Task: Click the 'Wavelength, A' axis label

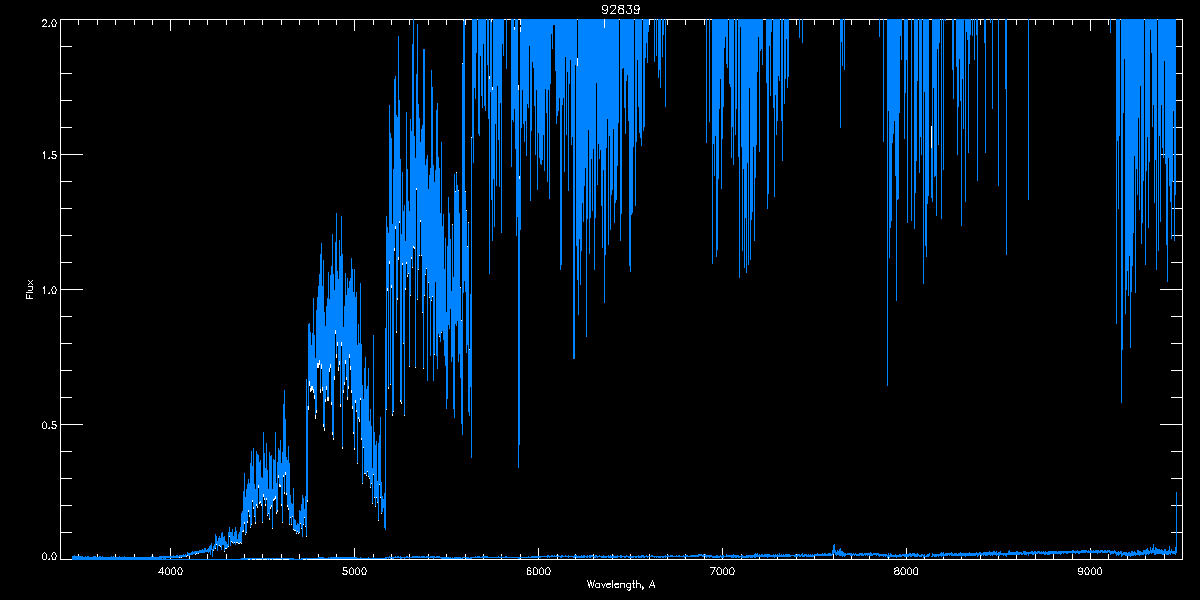Action: [x=621, y=585]
